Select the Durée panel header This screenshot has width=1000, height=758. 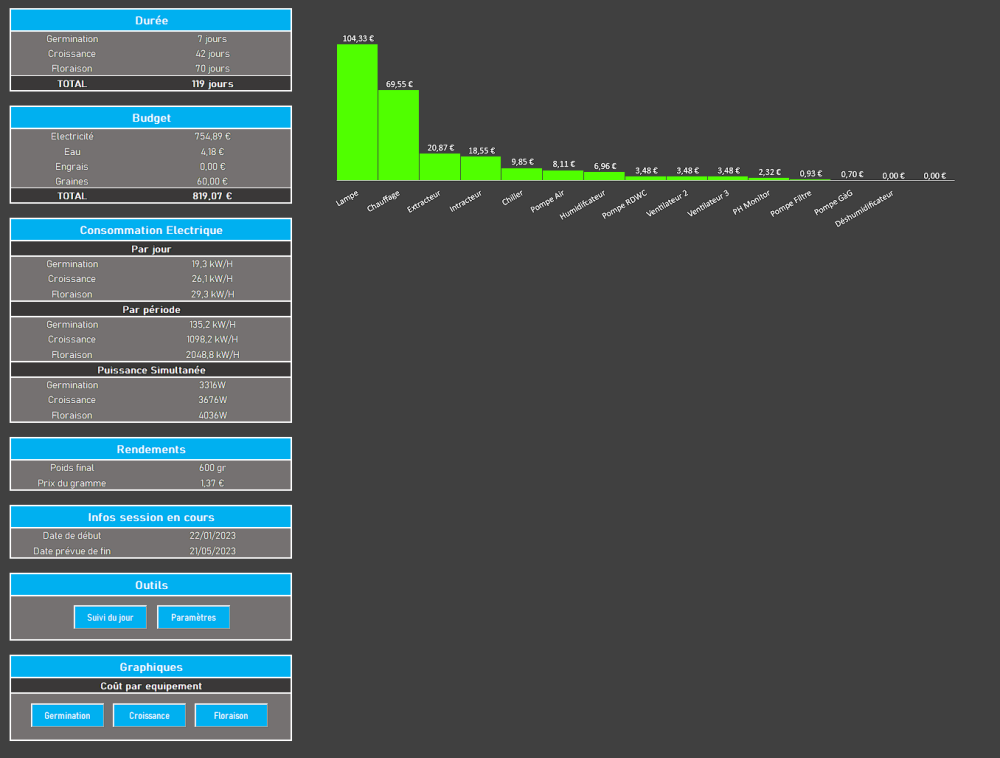(151, 20)
